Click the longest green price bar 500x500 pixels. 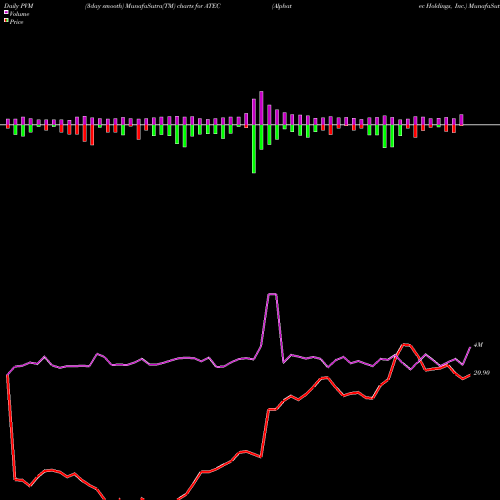[254, 149]
